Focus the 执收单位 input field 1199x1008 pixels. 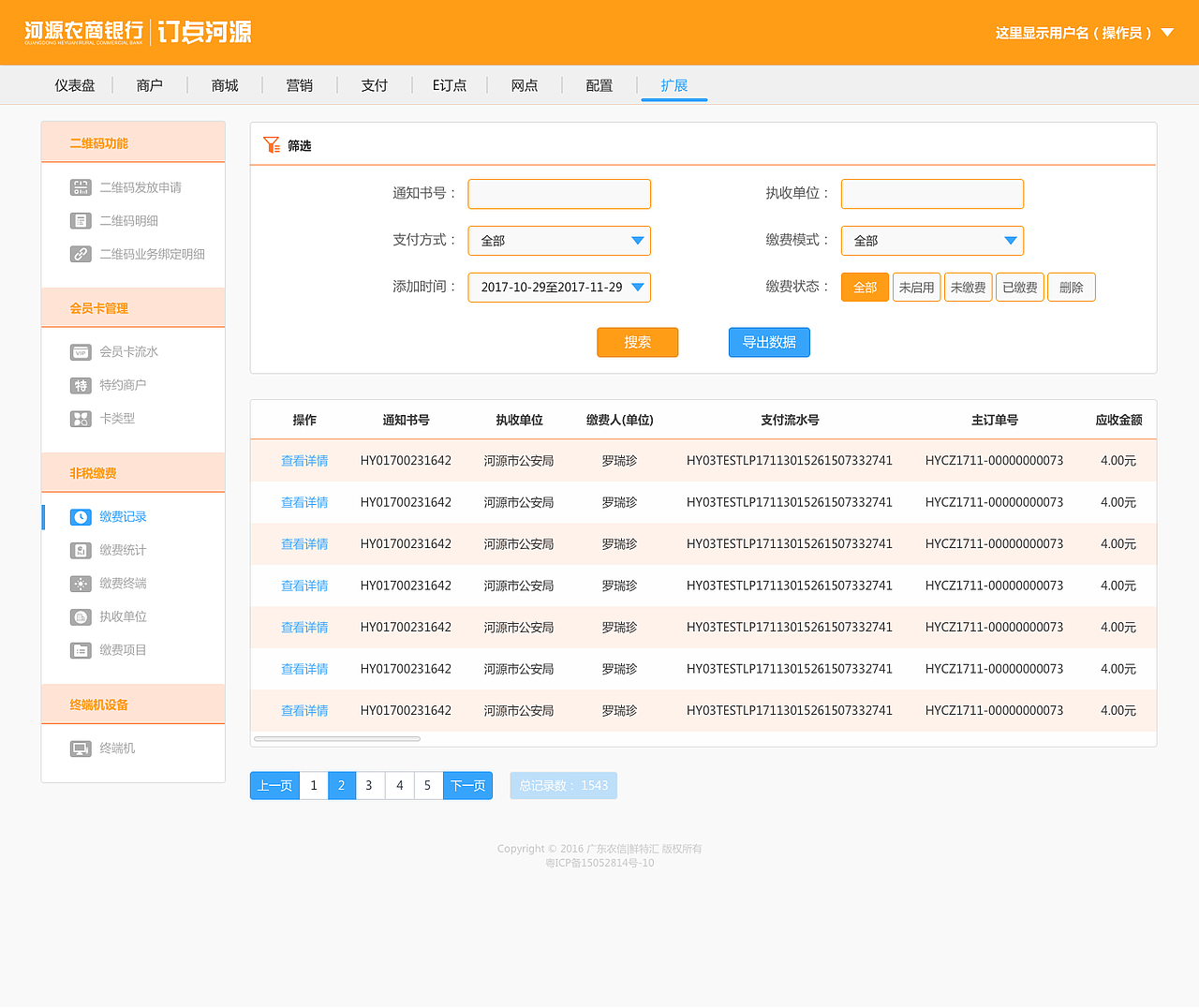point(932,194)
